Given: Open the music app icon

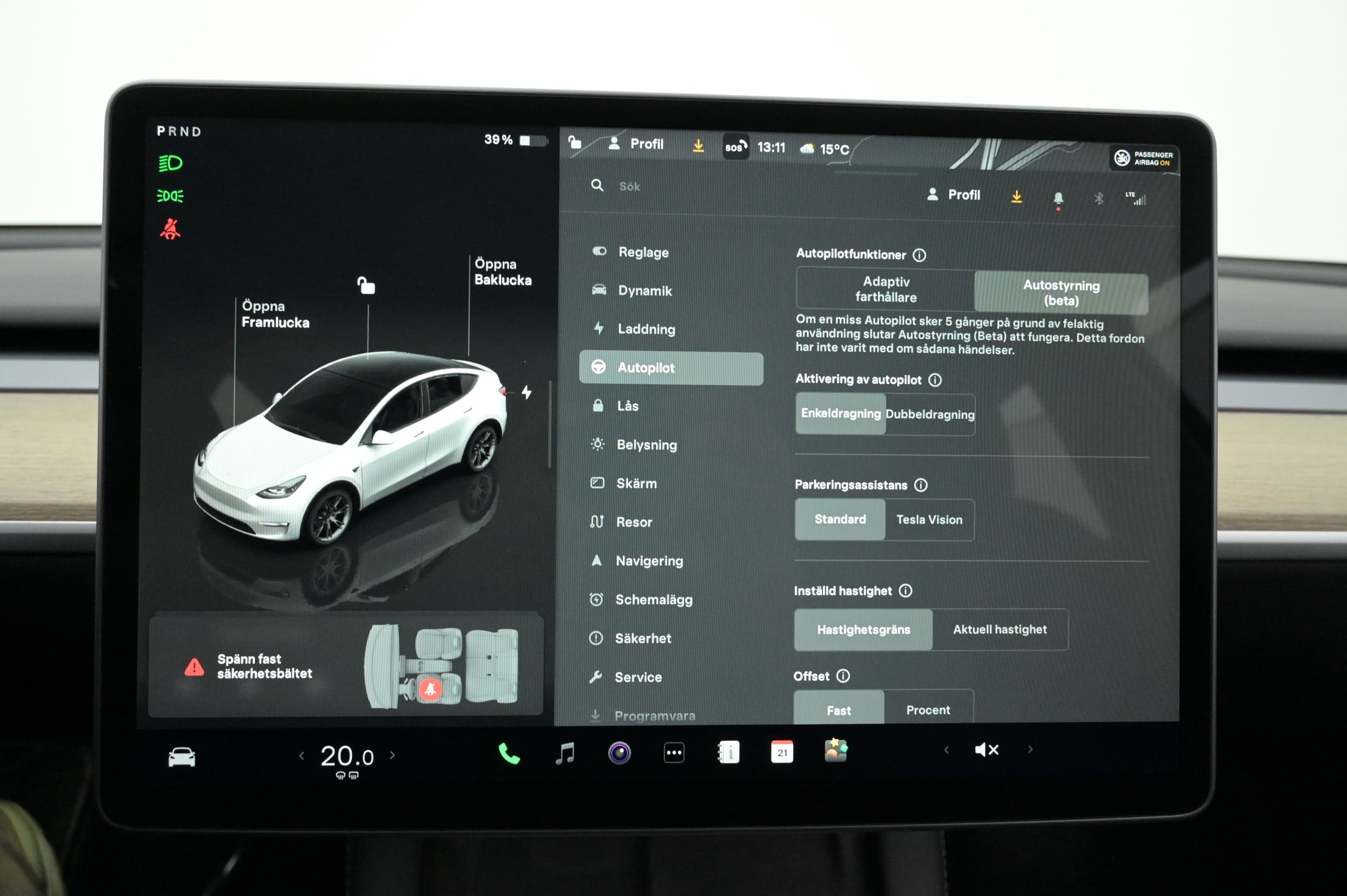Looking at the screenshot, I should (565, 753).
